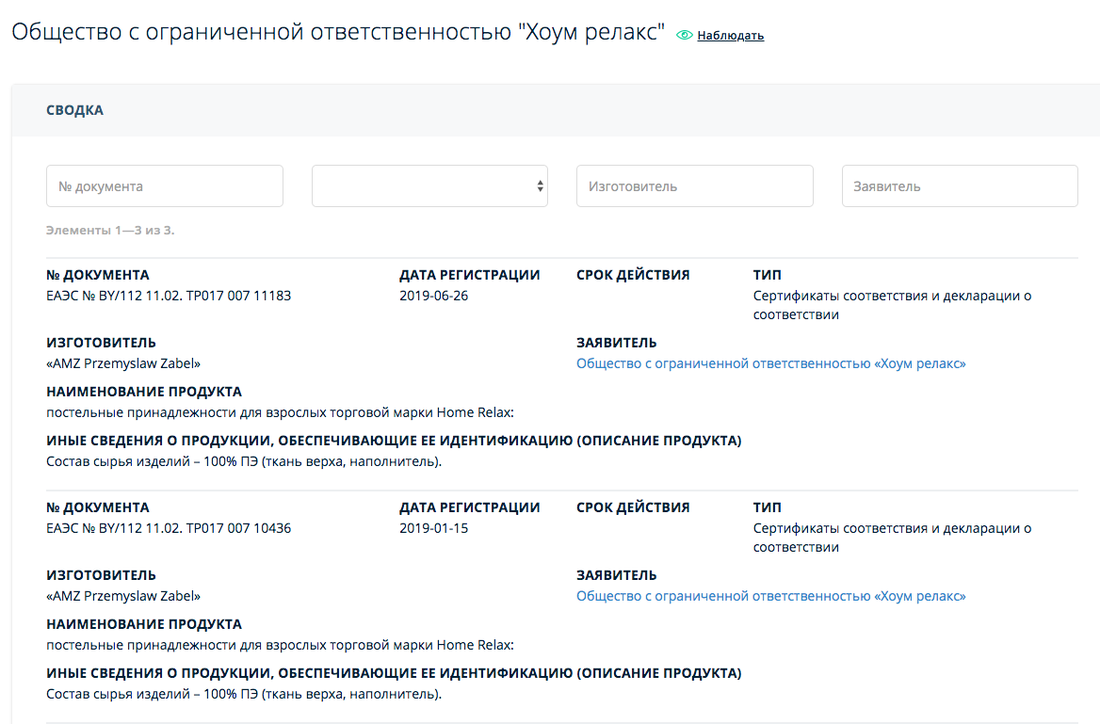Click manufacturer «AMZ Przemyslaw Zabel» in first record
This screenshot has height=724, width=1100.
pyautogui.click(x=123, y=363)
